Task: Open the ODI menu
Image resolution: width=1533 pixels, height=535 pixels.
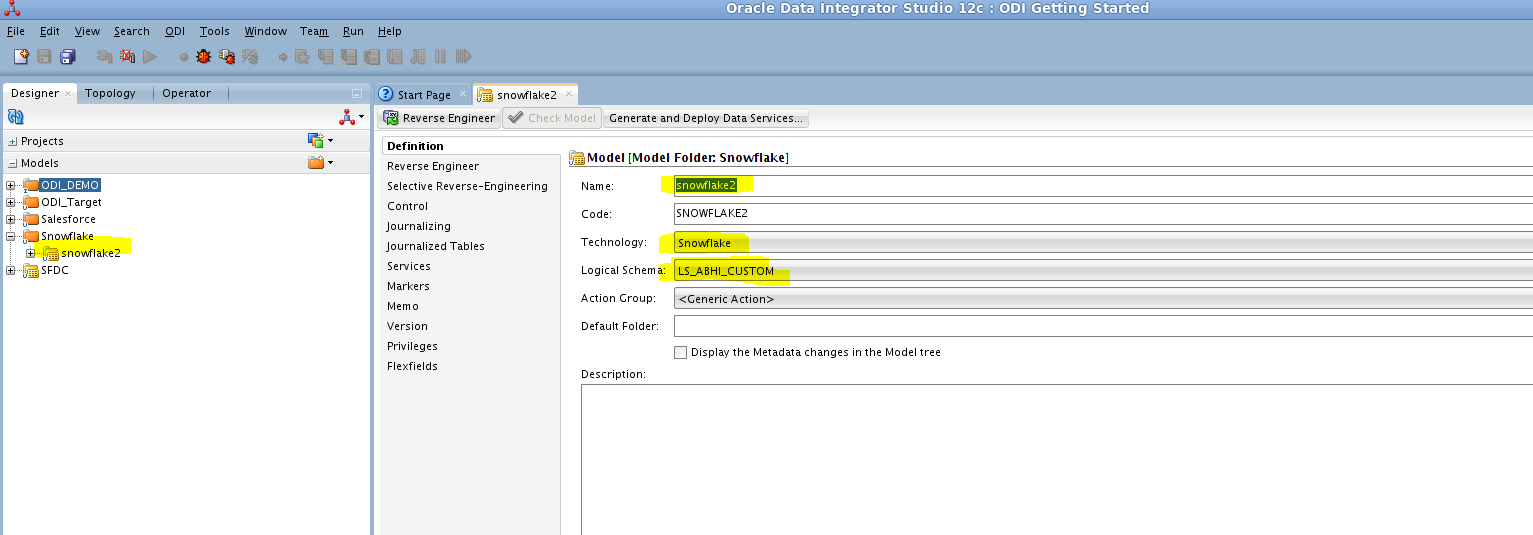Action: (175, 31)
